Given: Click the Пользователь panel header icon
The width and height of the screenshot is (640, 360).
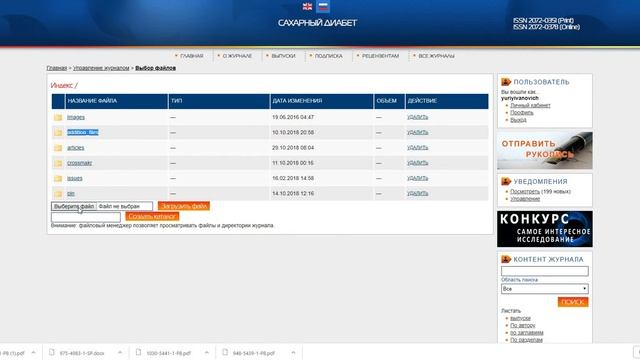Looking at the screenshot, I should (x=506, y=82).
